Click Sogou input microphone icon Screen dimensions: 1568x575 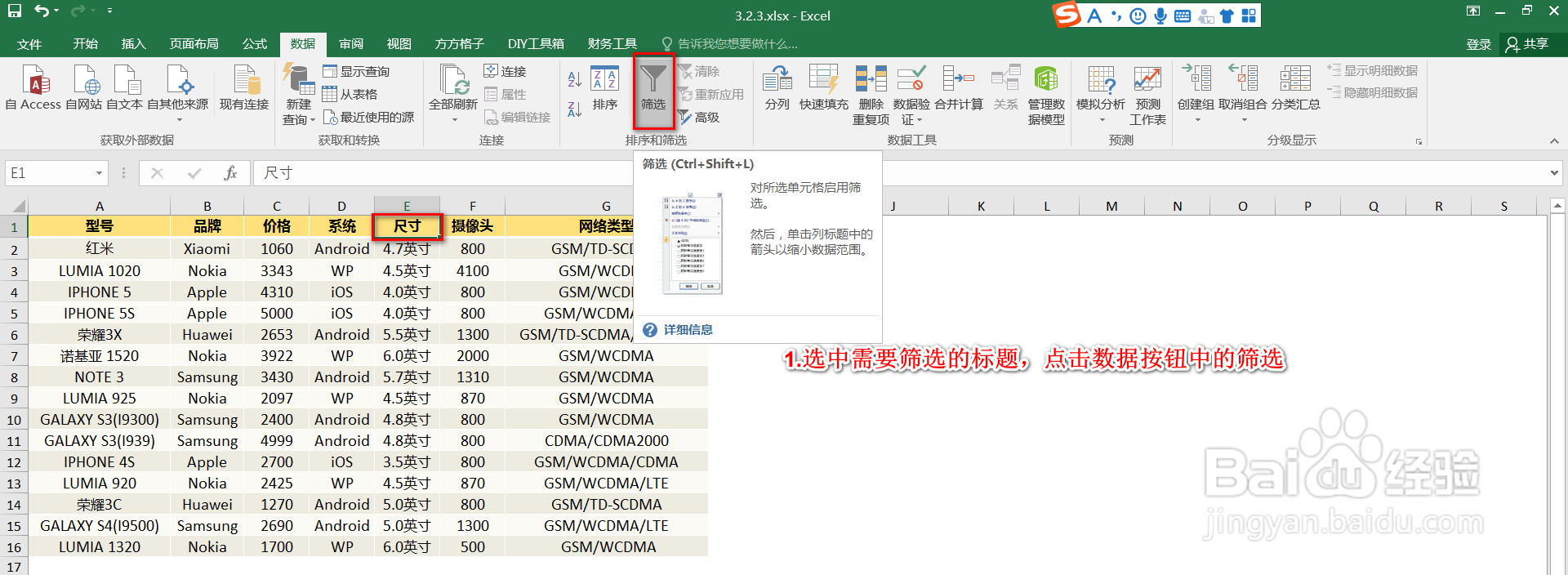pyautogui.click(x=1160, y=16)
